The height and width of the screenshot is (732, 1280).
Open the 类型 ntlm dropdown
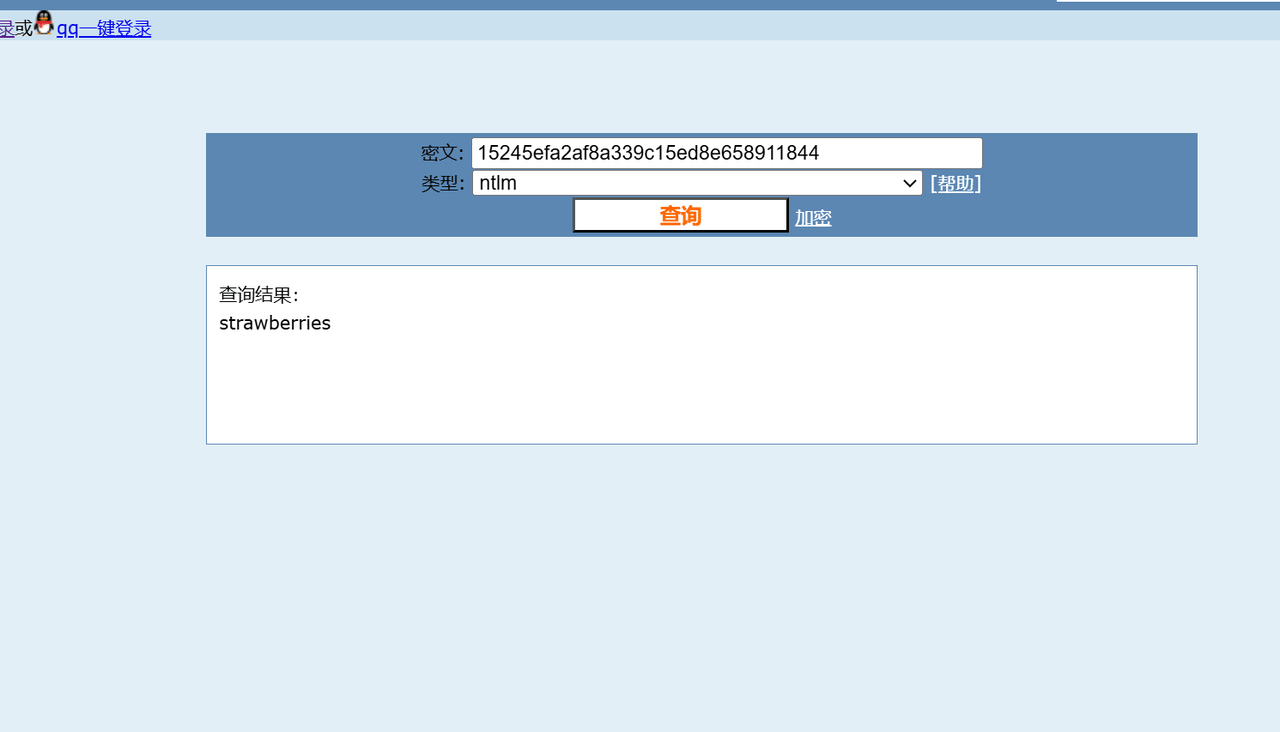[697, 183]
